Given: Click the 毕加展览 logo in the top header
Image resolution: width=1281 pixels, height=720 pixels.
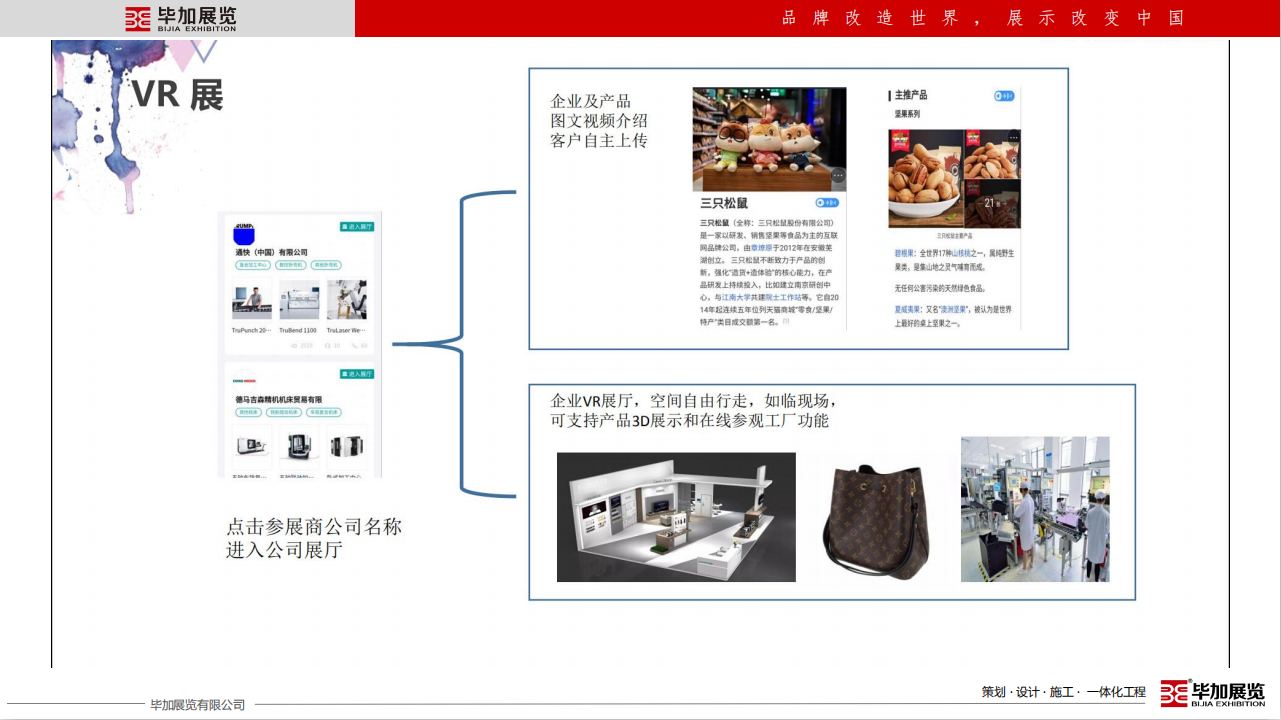Looking at the screenshot, I should click(x=180, y=18).
